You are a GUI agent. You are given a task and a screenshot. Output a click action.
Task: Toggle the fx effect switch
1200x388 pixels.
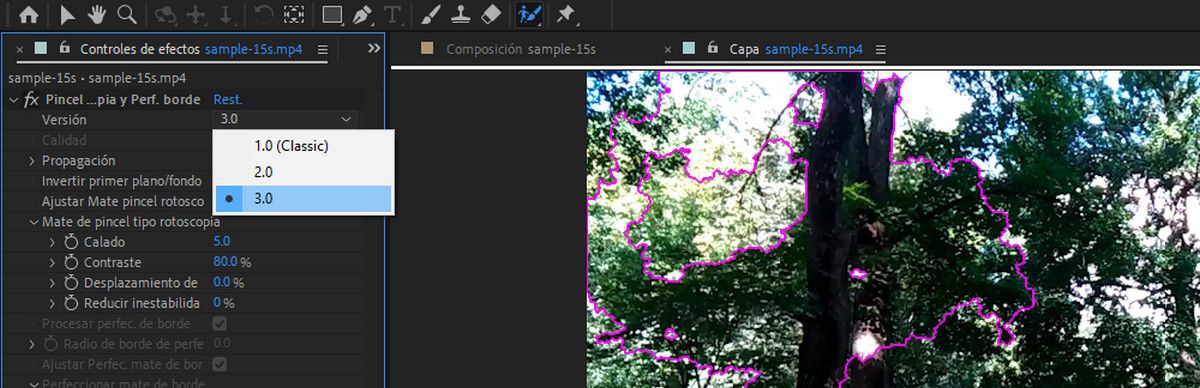click(31, 99)
